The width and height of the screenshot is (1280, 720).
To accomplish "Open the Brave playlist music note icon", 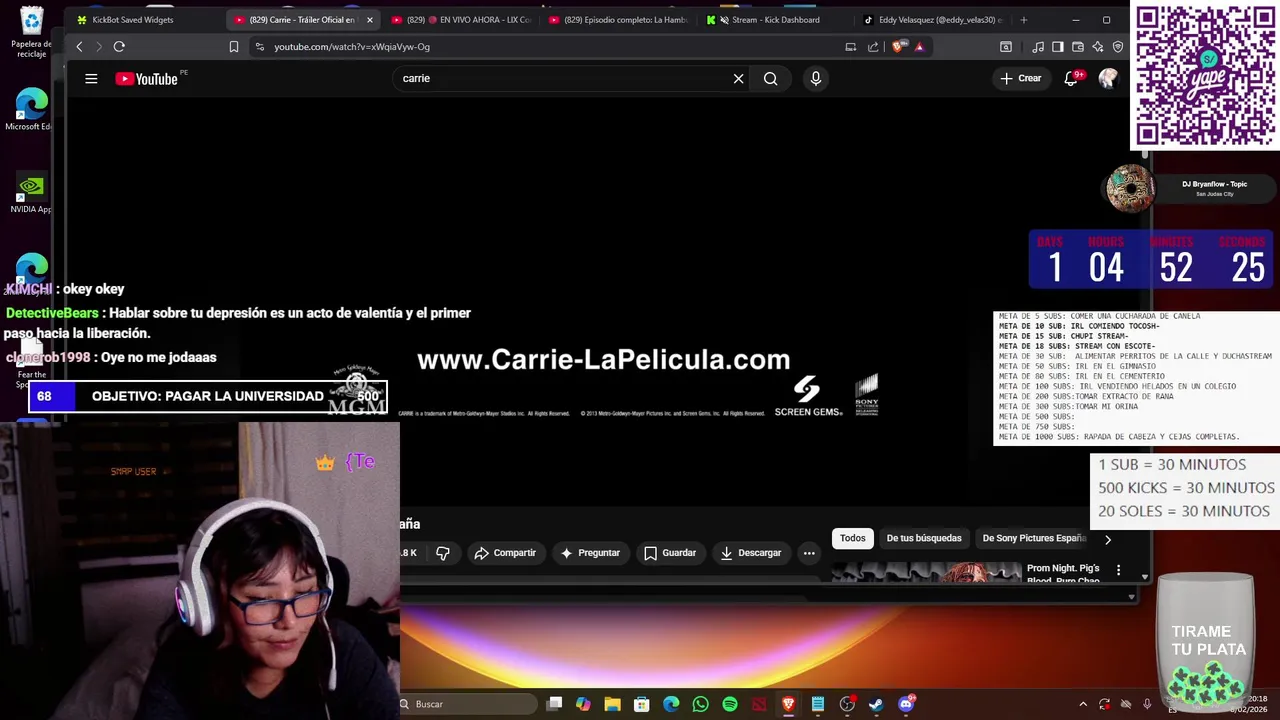I will [1038, 47].
